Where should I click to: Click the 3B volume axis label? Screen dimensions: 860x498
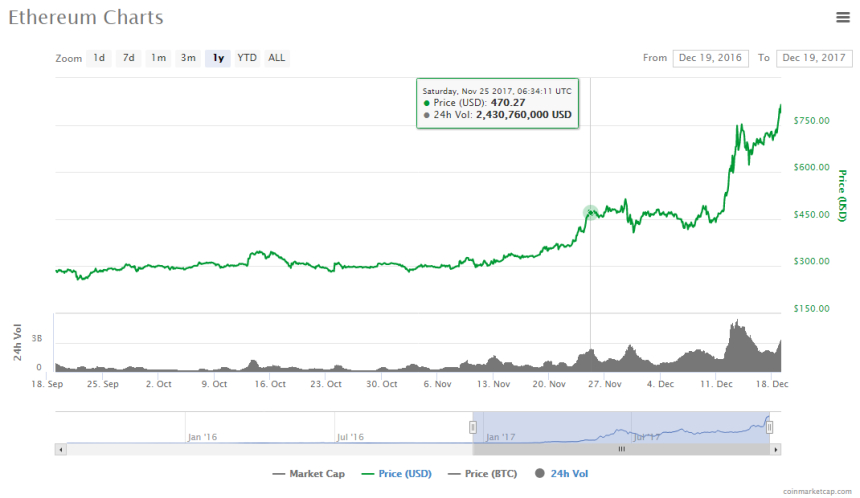click(37, 338)
